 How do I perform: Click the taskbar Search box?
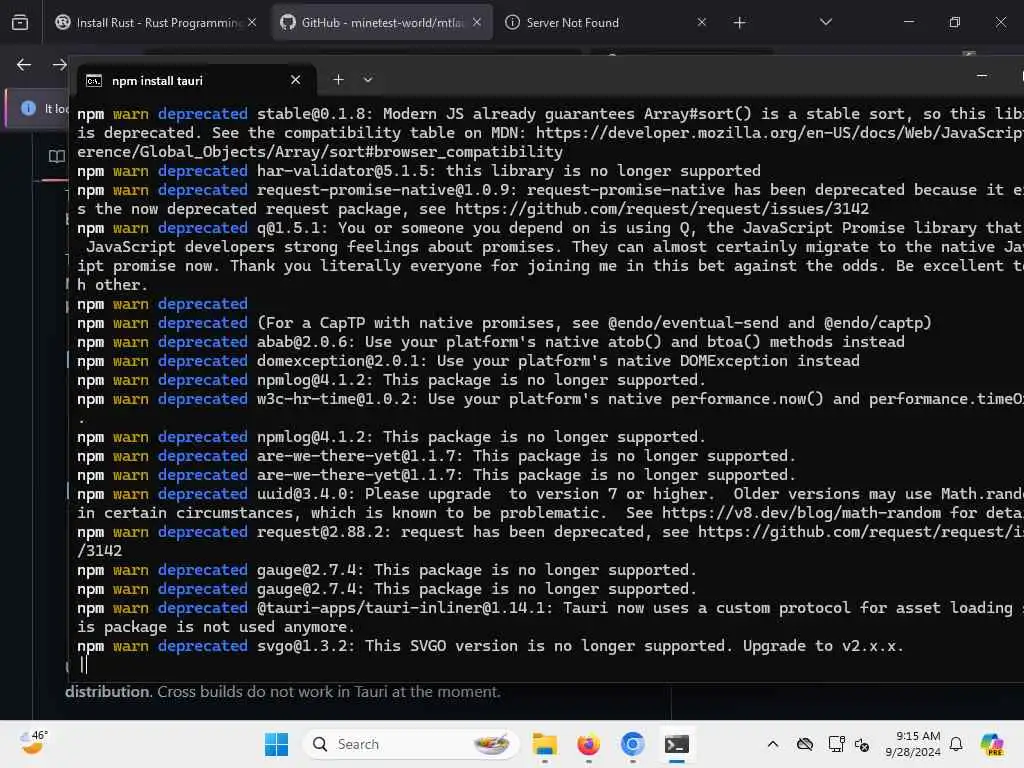pos(411,744)
